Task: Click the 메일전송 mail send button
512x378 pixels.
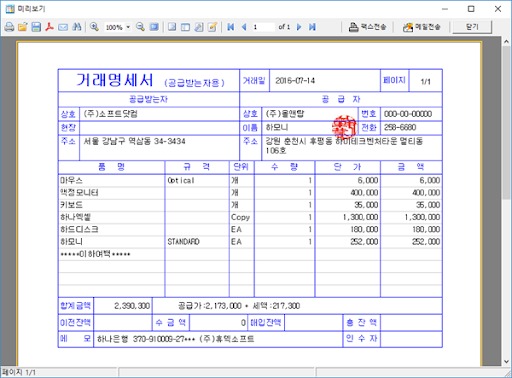Action: click(x=421, y=27)
